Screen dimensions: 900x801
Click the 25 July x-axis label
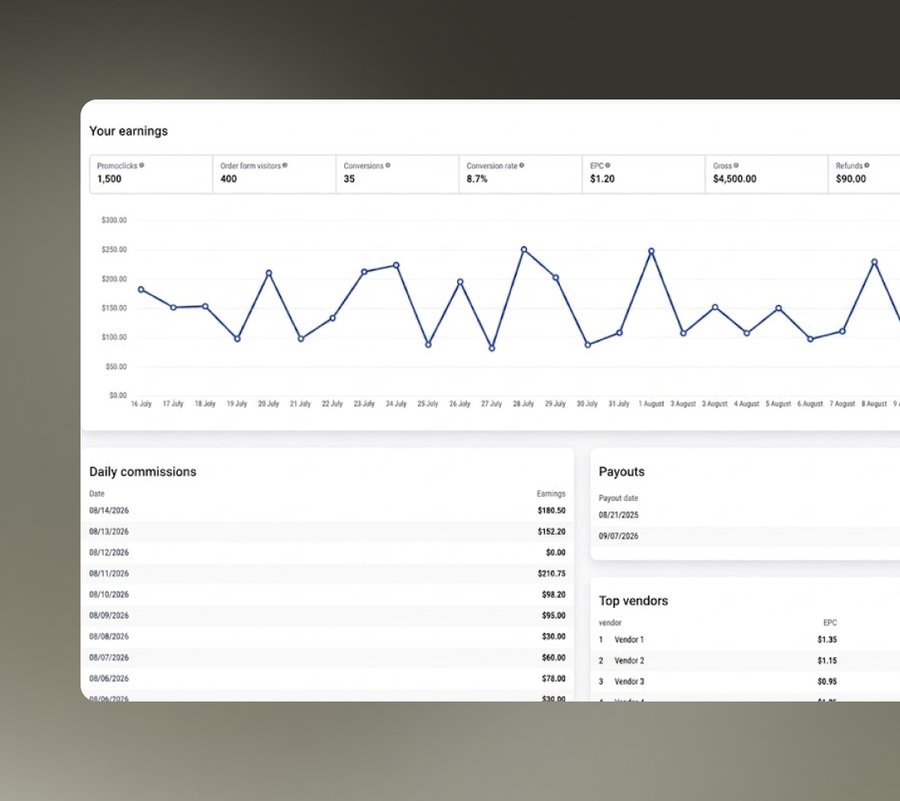click(428, 404)
